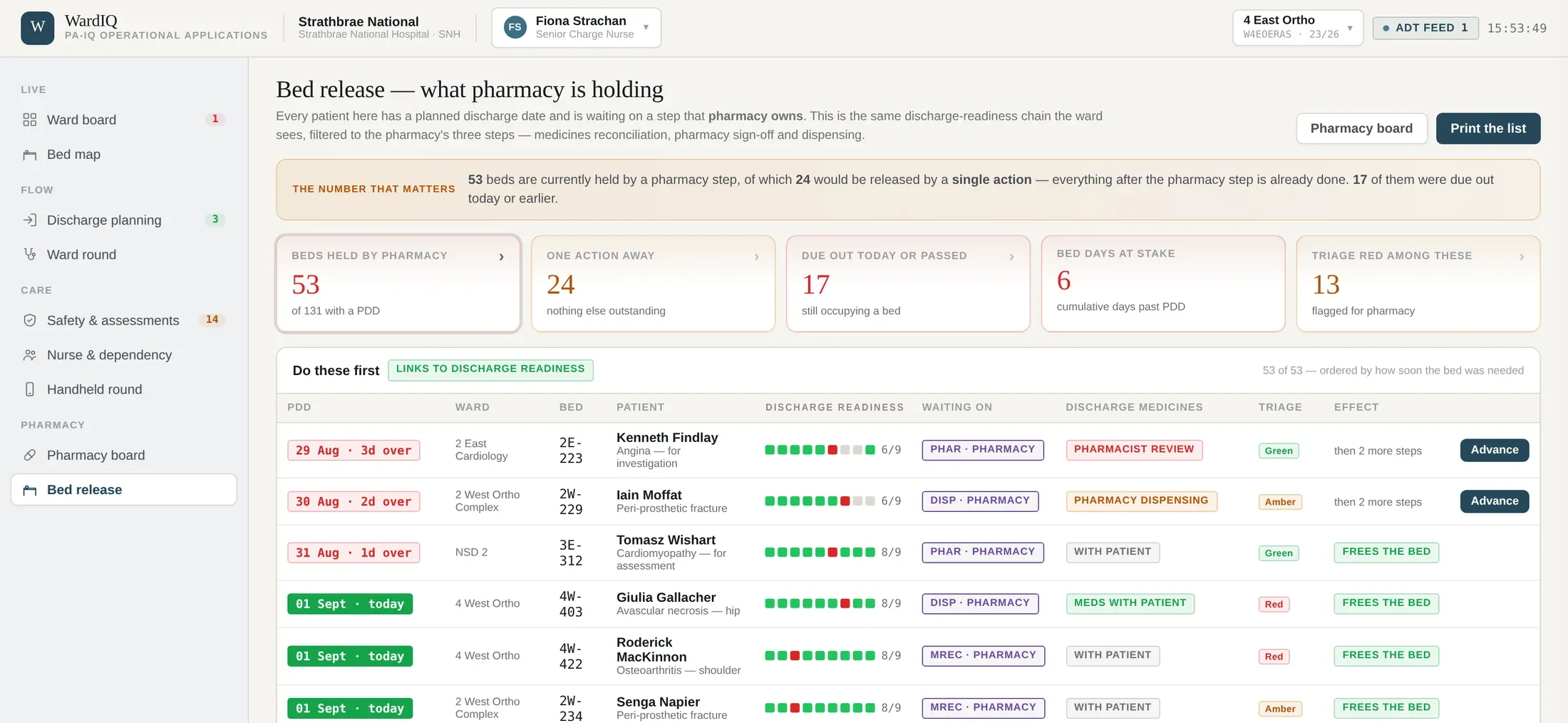
Task: Click the Pharmacy board button
Action: tap(1361, 128)
